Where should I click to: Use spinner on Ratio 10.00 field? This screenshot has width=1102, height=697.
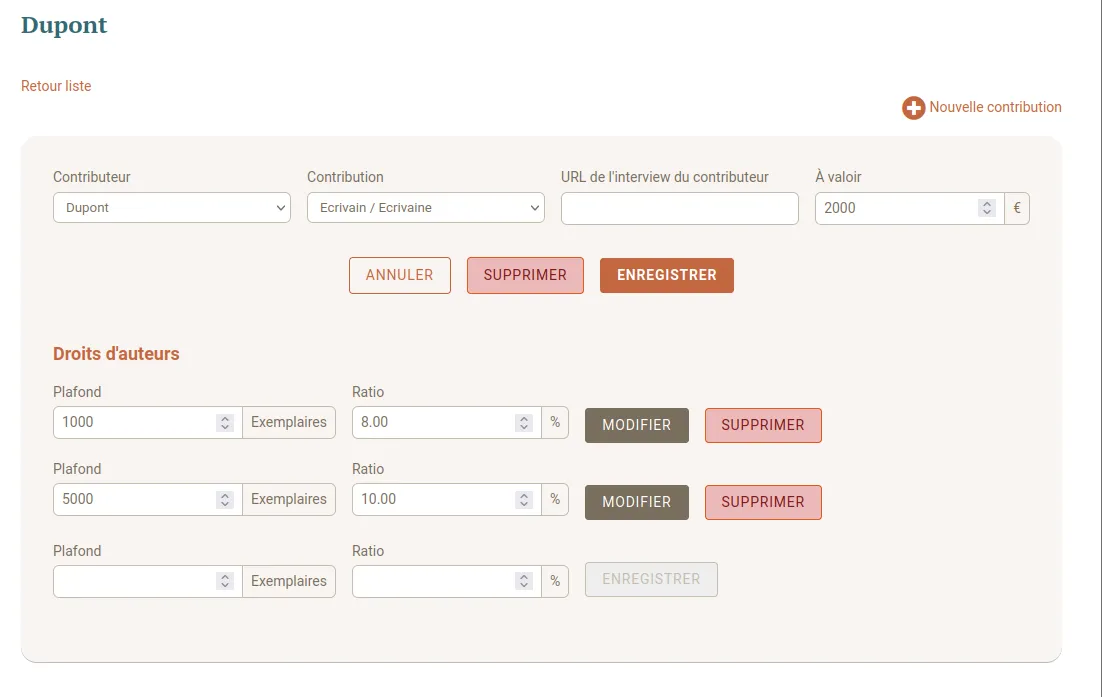pyautogui.click(x=524, y=500)
